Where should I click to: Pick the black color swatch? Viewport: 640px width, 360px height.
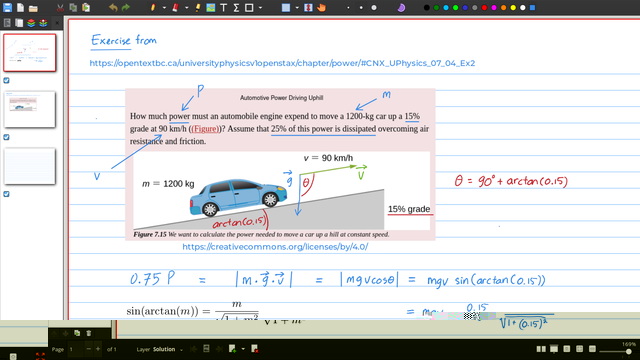click(427, 8)
